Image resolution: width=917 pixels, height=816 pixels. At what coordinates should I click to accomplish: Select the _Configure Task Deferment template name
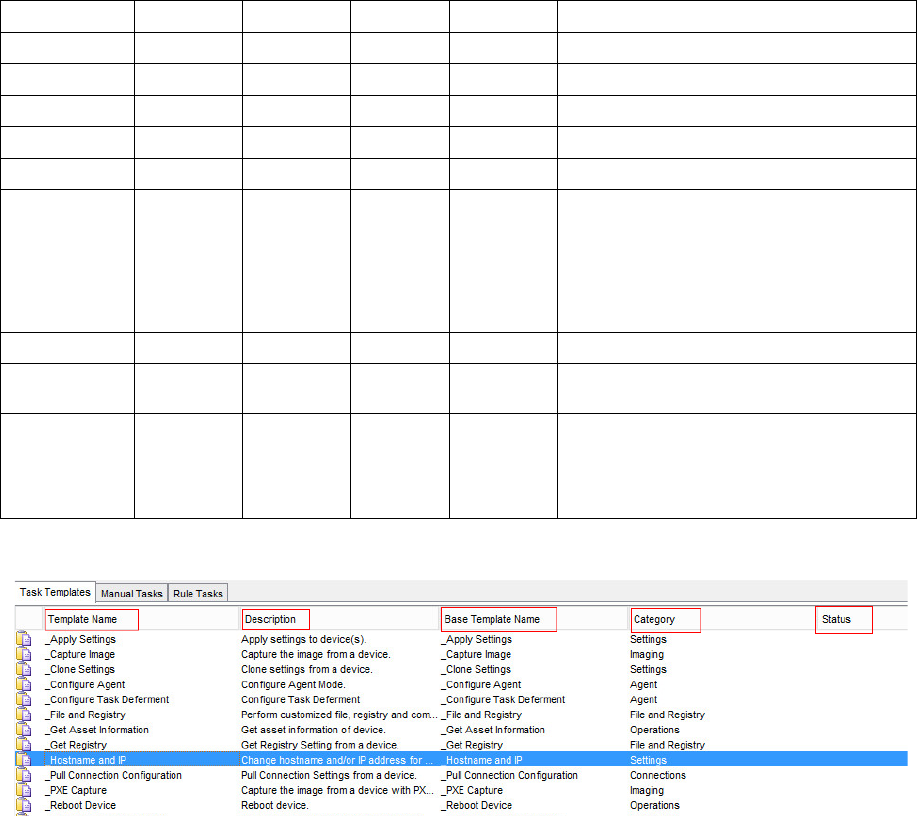coord(107,700)
